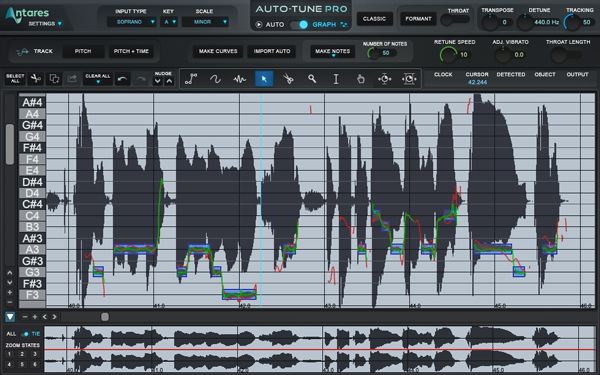Viewport: 600px width, 375px height.
Task: Shift pitch view up with arrow
Action: (x=10, y=273)
